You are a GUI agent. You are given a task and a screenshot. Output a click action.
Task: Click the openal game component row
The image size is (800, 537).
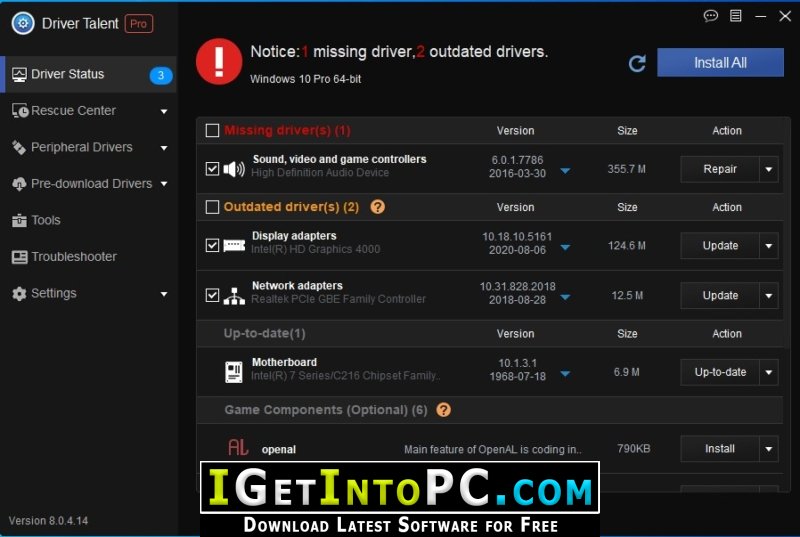[489, 449]
